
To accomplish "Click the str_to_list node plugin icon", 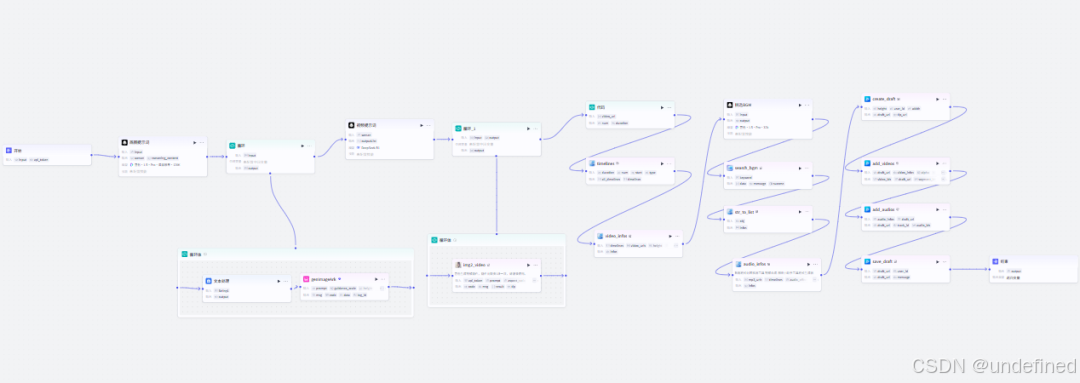I will (x=729, y=211).
